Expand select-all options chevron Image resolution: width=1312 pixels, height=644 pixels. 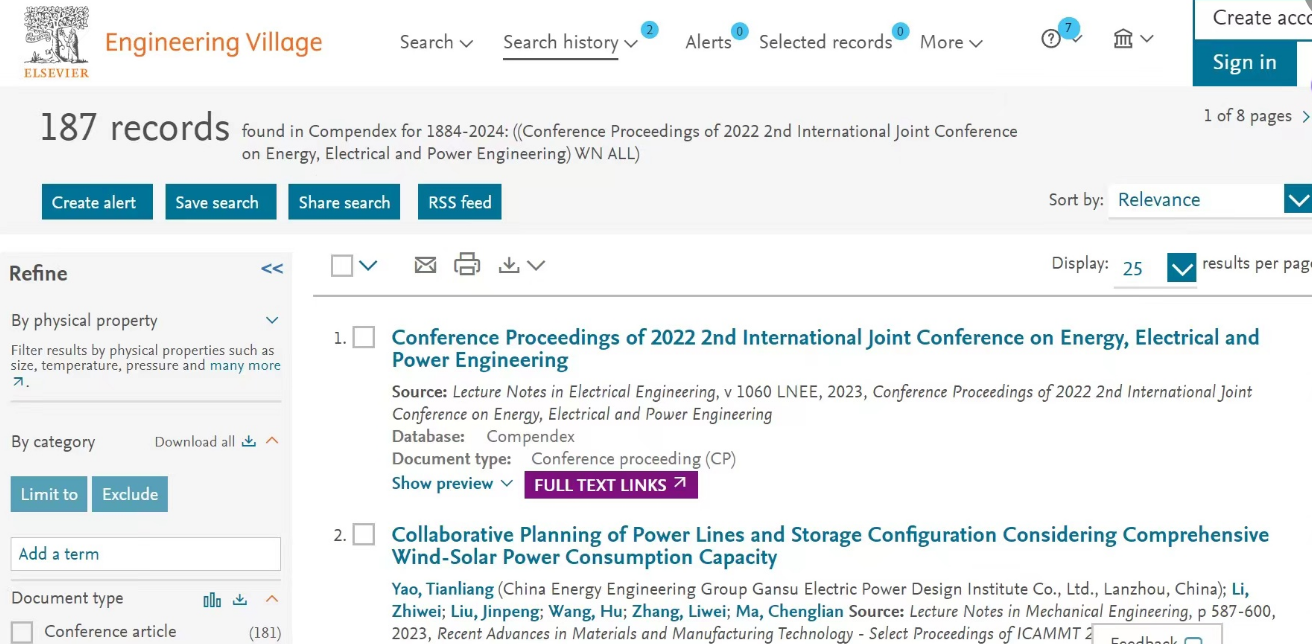click(368, 266)
